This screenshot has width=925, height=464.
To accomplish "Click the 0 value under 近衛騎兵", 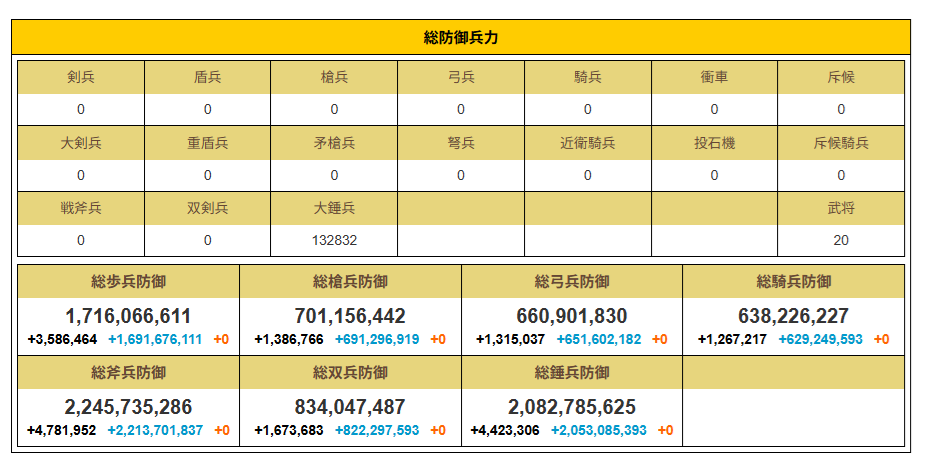I will click(x=588, y=176).
